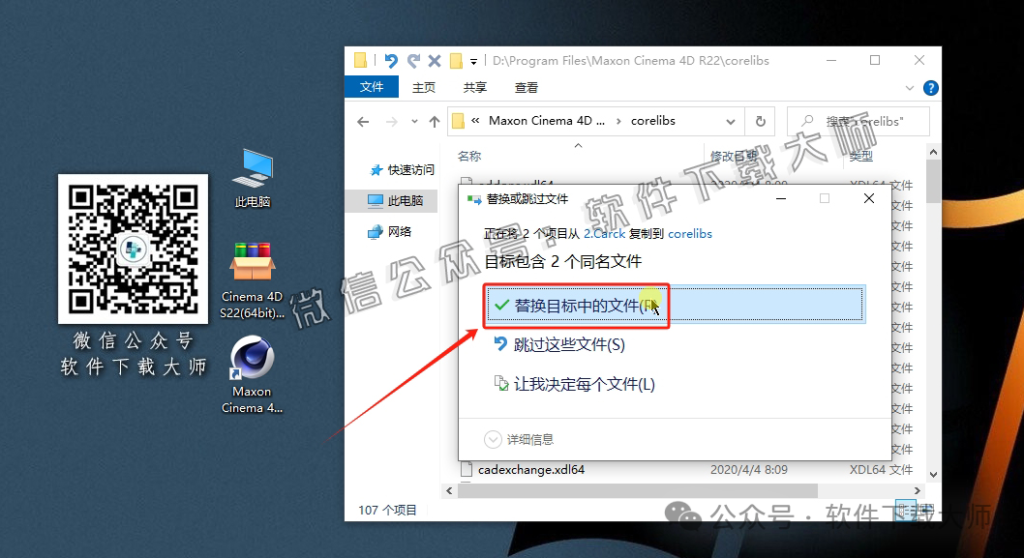Minimize the 替换或跳过文件 dialog
1024x558 pixels.
click(781, 198)
